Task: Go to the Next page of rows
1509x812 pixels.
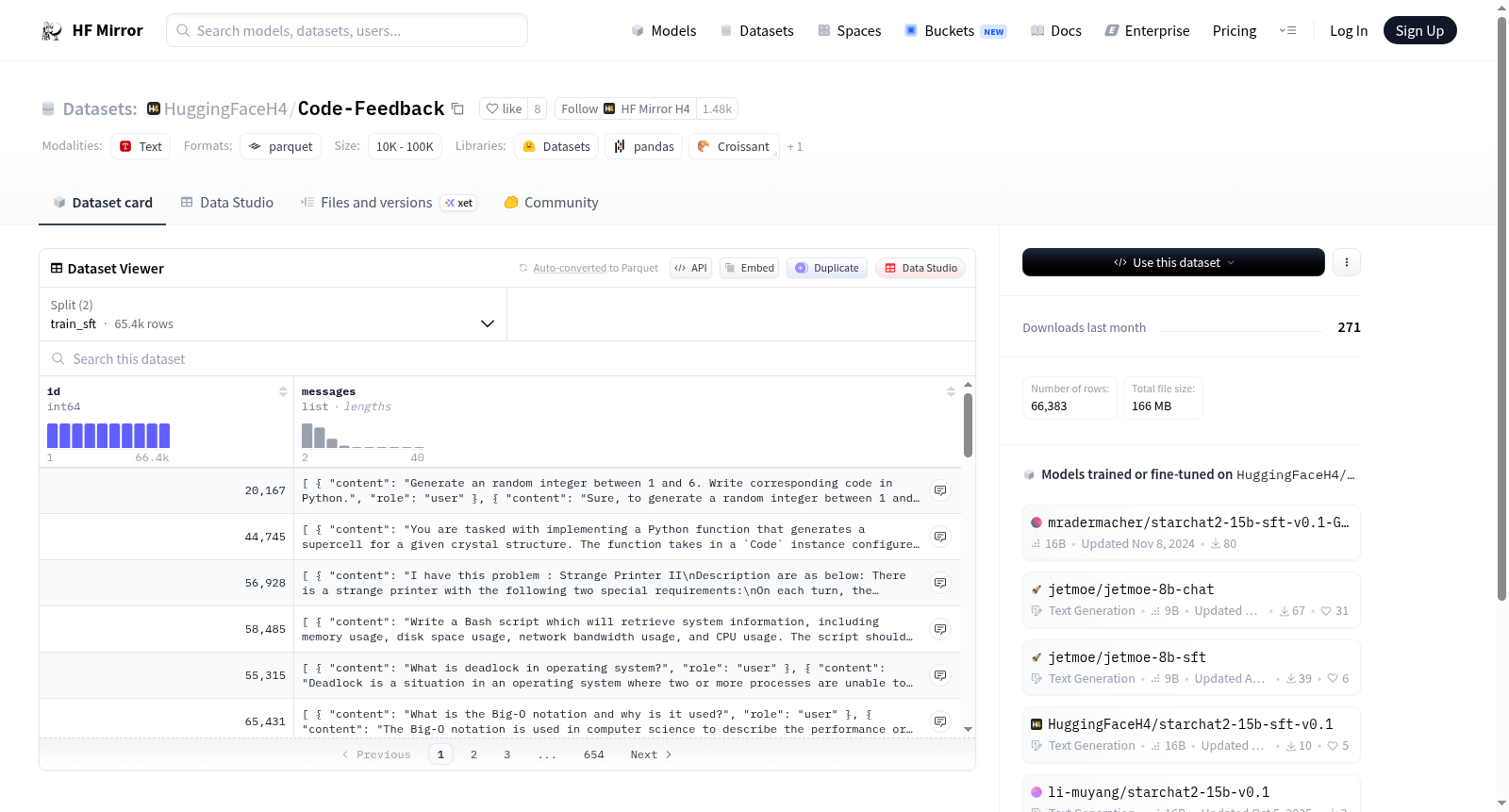Action: pos(651,754)
